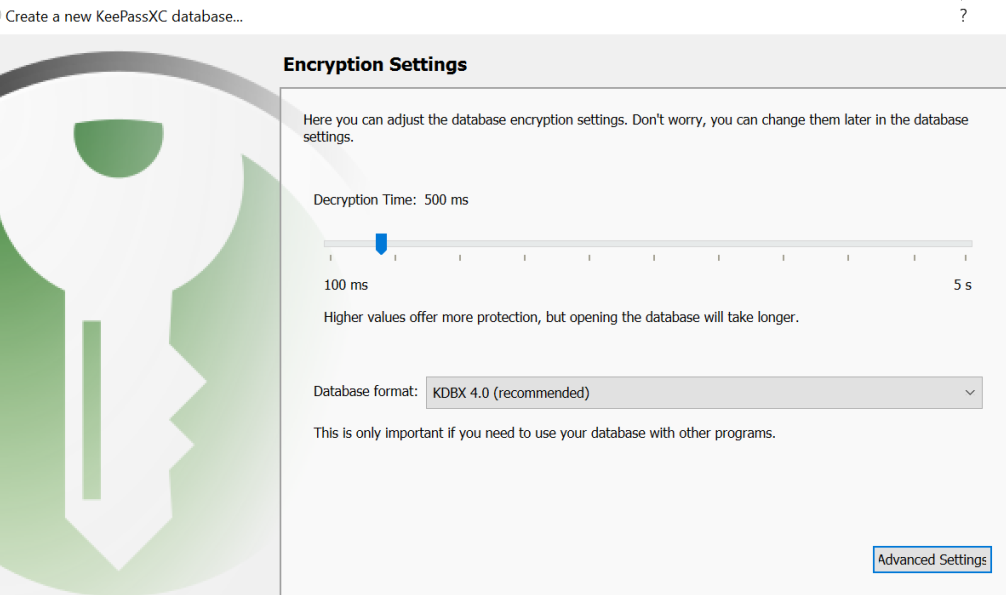Image resolution: width=1006 pixels, height=595 pixels.
Task: Click the green semicircle hole in key logo
Action: pyautogui.click(x=118, y=146)
